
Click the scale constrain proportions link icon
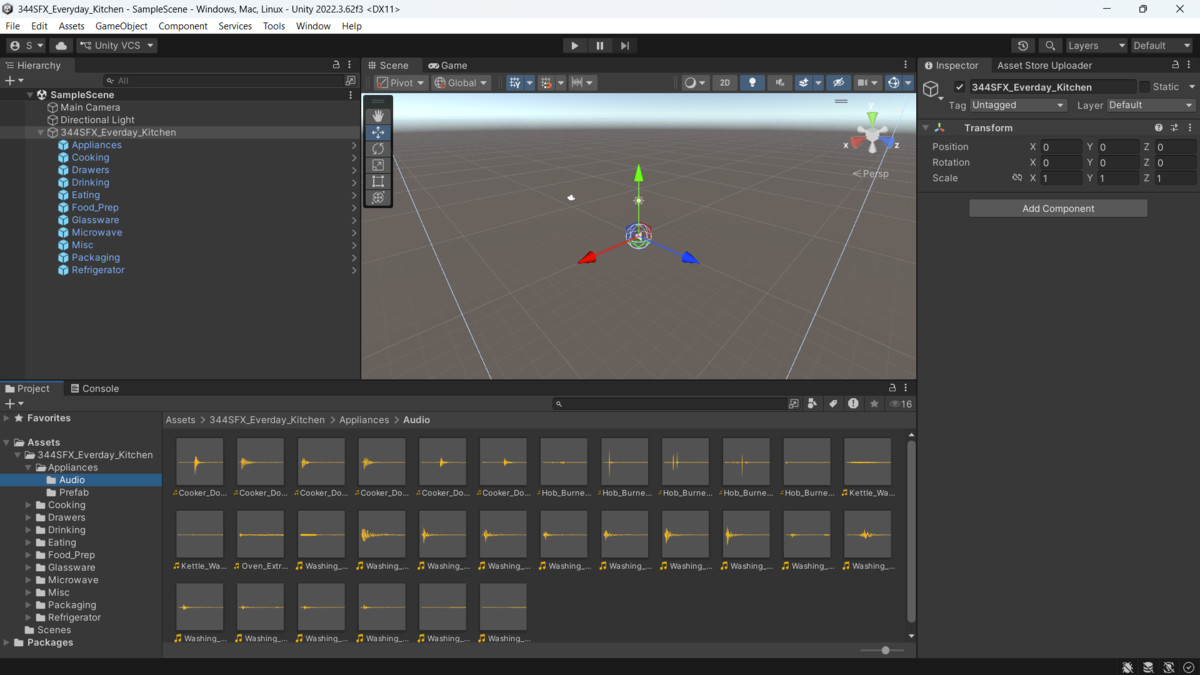[x=1017, y=178]
